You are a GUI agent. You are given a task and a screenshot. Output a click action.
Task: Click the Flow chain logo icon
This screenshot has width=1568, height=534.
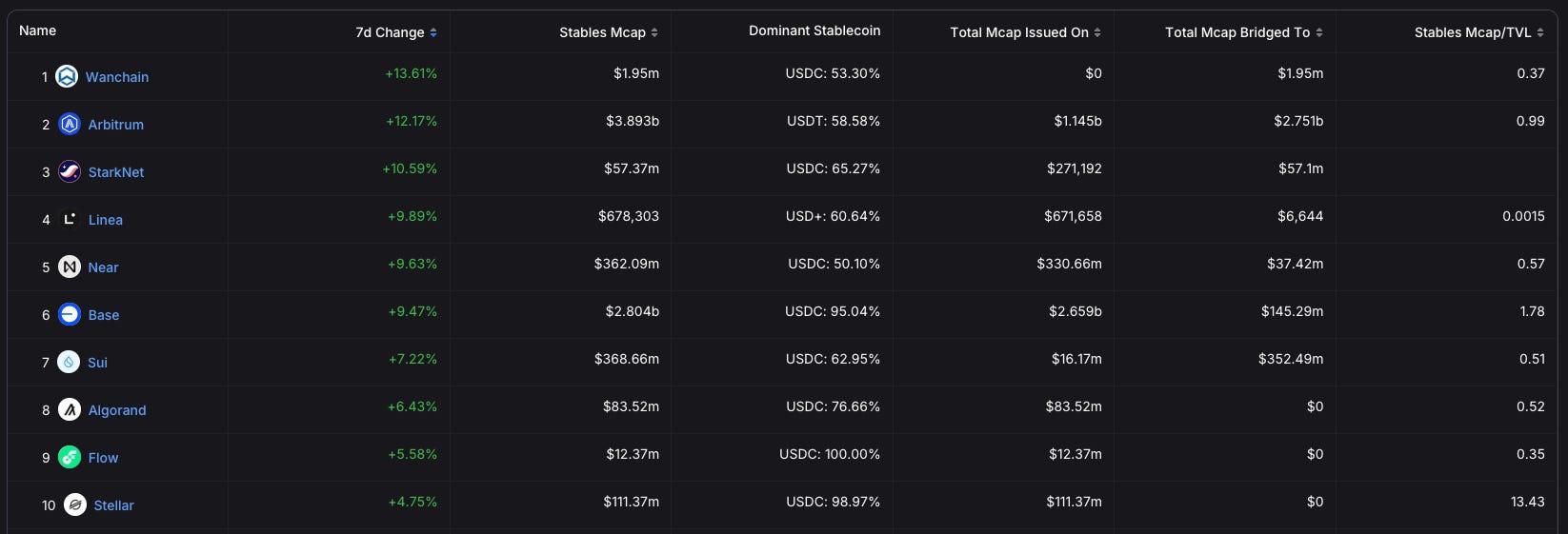point(70,457)
